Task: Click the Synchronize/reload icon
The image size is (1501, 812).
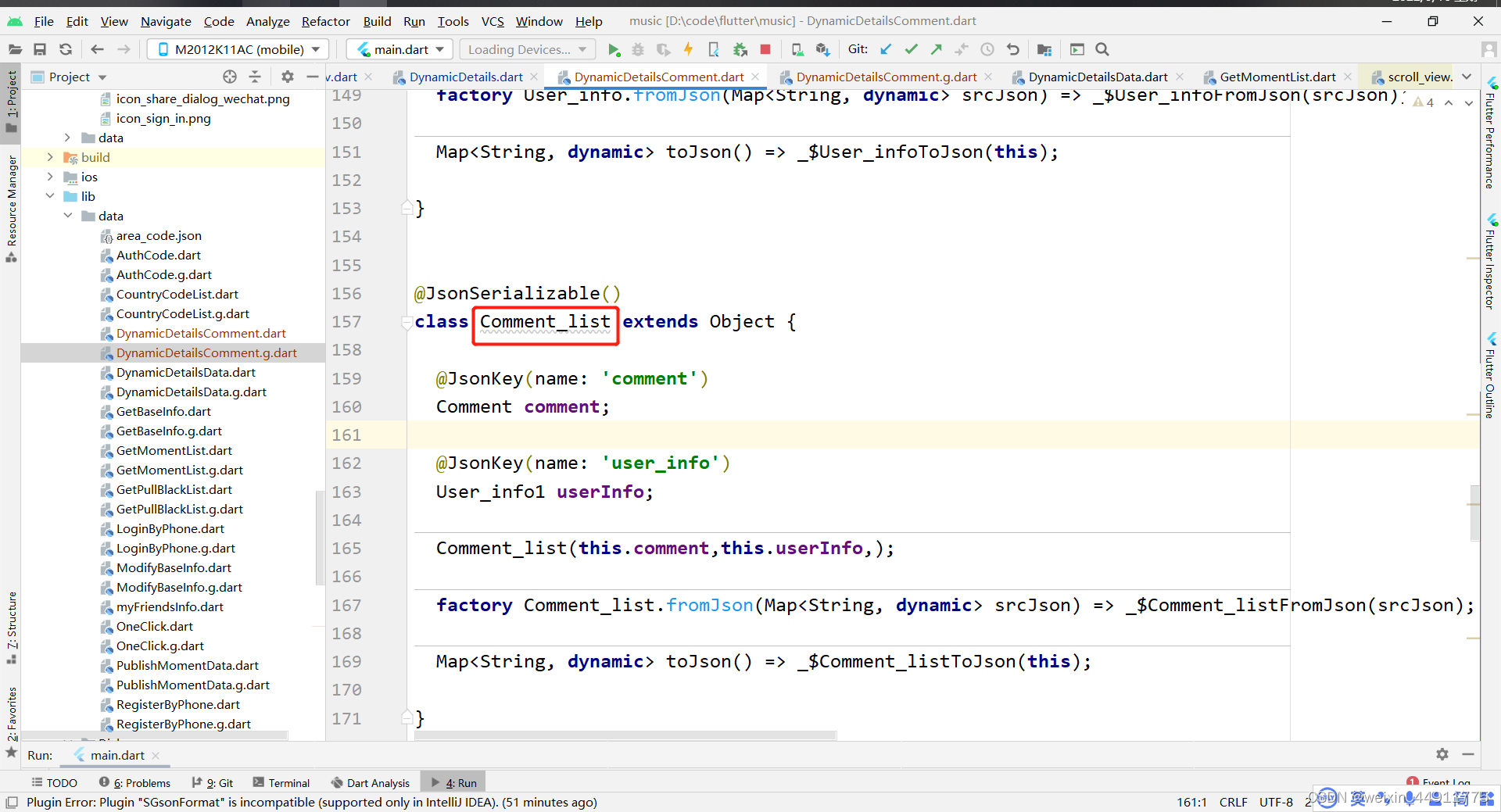Action: (66, 49)
